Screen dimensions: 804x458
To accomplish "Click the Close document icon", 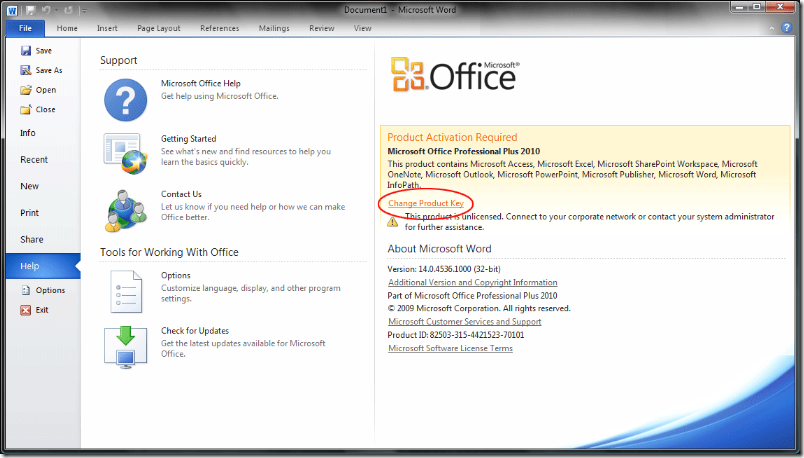I will pos(26,109).
